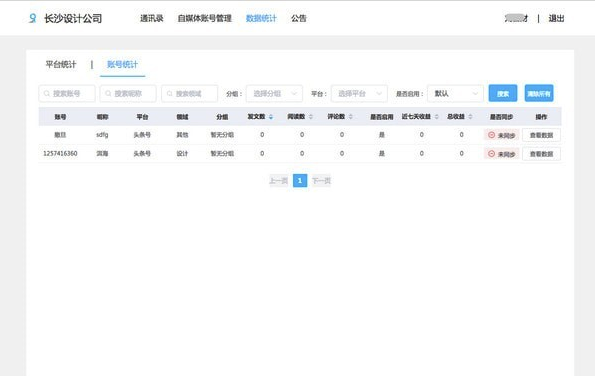Open 公告 in top navigation
The height and width of the screenshot is (376, 595).
point(299,18)
